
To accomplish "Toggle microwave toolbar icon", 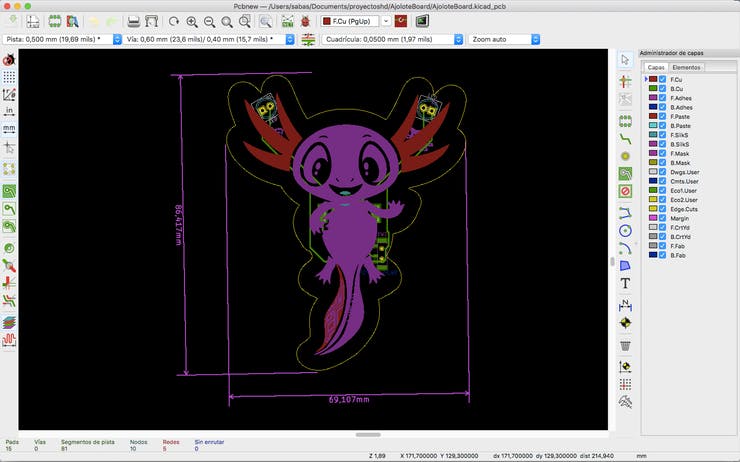I will 9,340.
